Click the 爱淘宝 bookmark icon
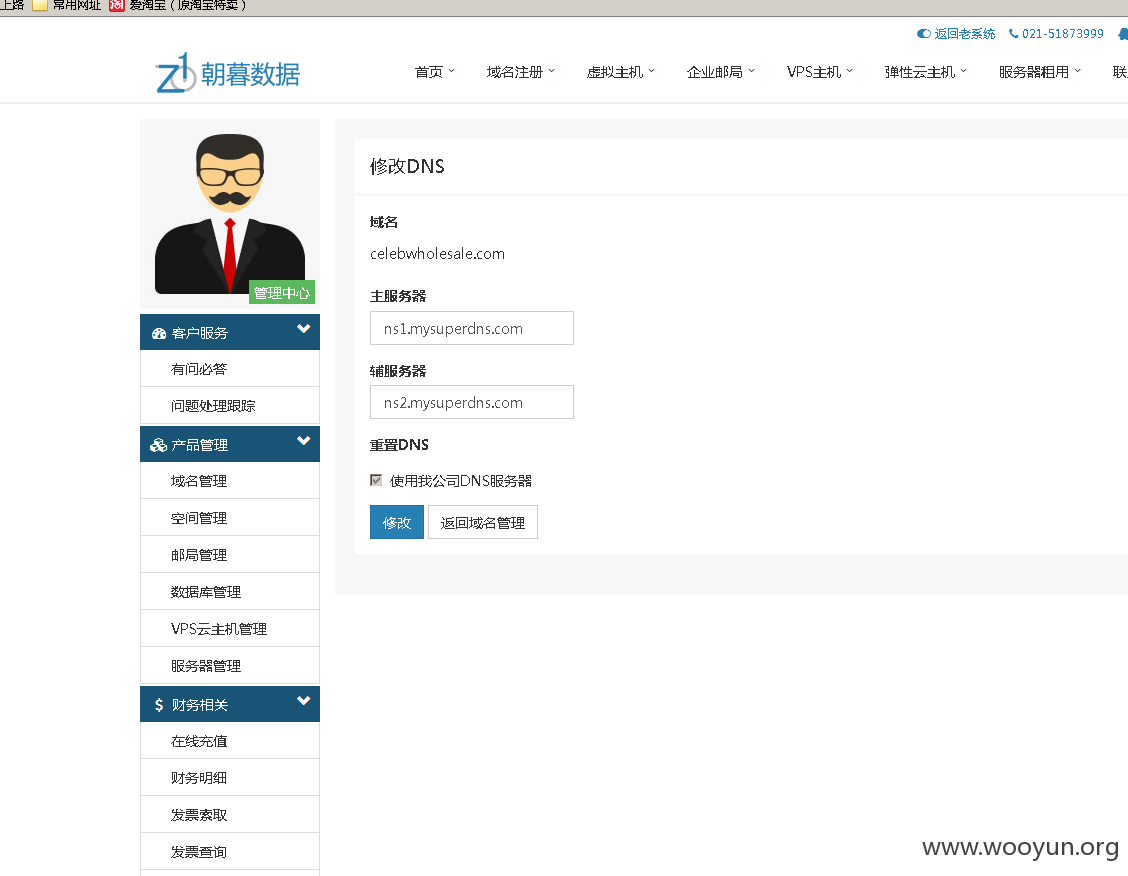The width and height of the screenshot is (1128, 876). point(117,5)
